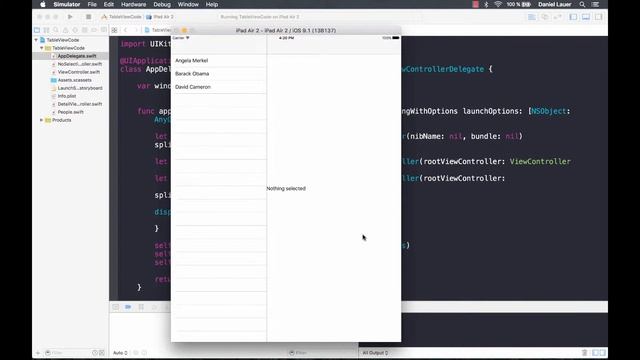Click the Bluetooth menu bar icon

[x=486, y=4]
